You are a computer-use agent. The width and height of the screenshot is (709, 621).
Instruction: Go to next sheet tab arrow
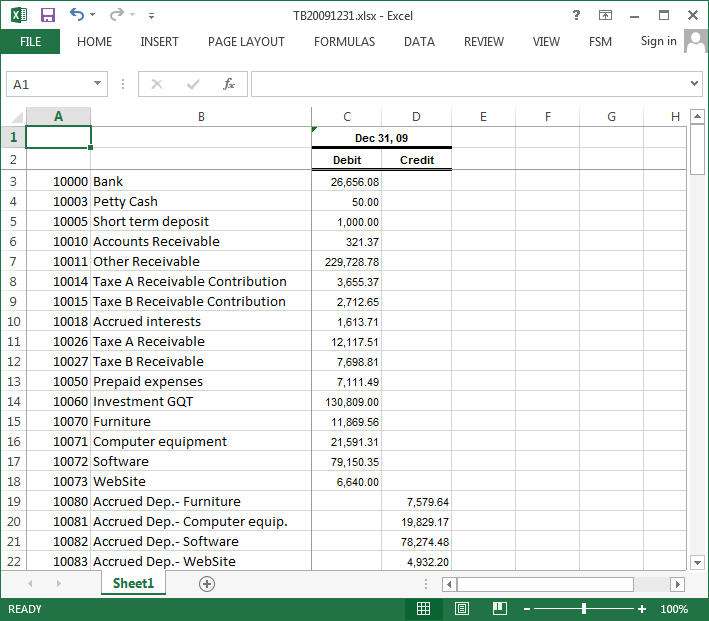click(58, 583)
